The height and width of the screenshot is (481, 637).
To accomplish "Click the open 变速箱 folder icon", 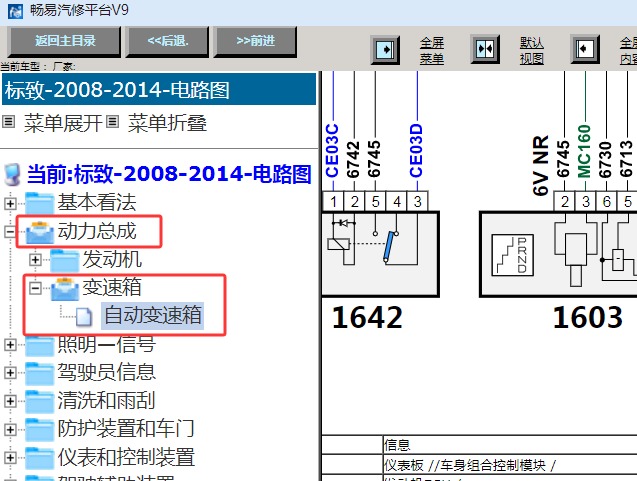I will 65,289.
